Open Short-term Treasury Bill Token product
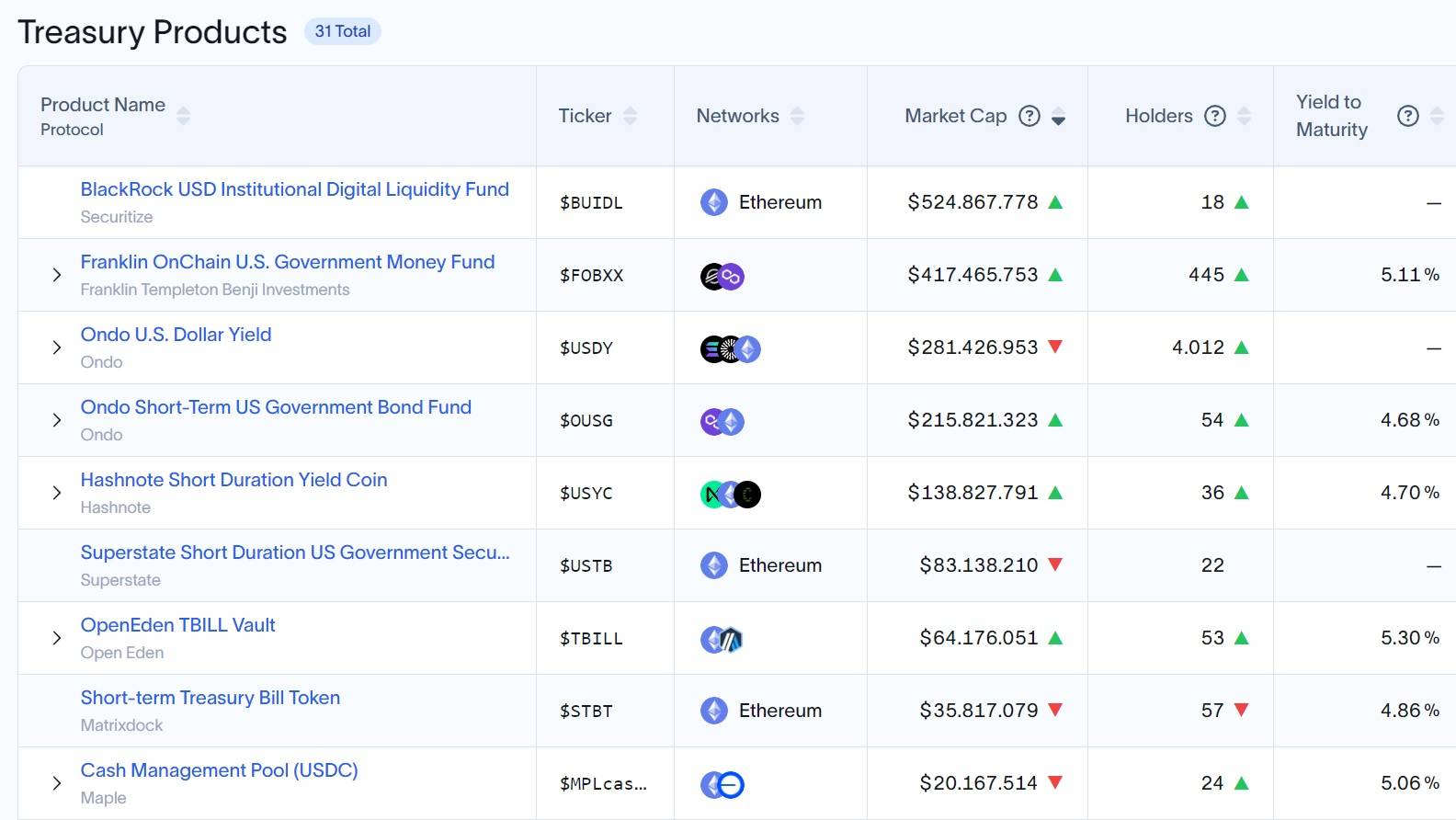 click(x=210, y=698)
